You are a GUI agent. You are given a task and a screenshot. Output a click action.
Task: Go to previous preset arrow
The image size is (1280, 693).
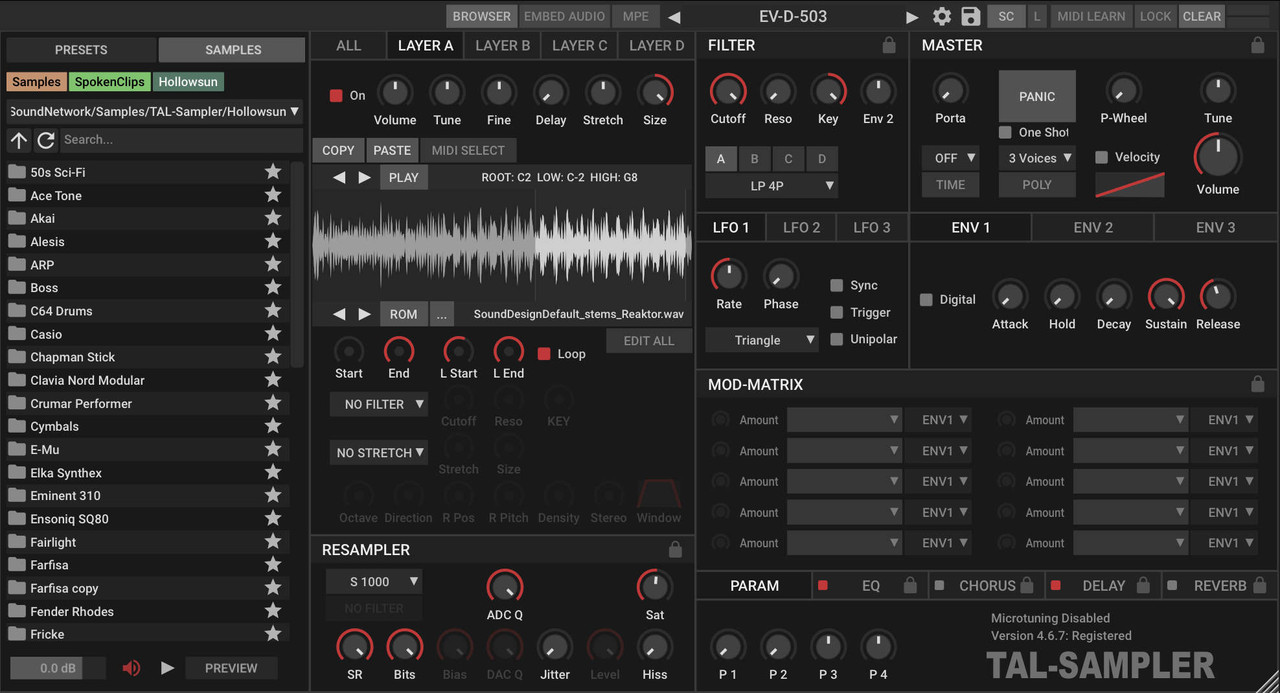coord(674,17)
